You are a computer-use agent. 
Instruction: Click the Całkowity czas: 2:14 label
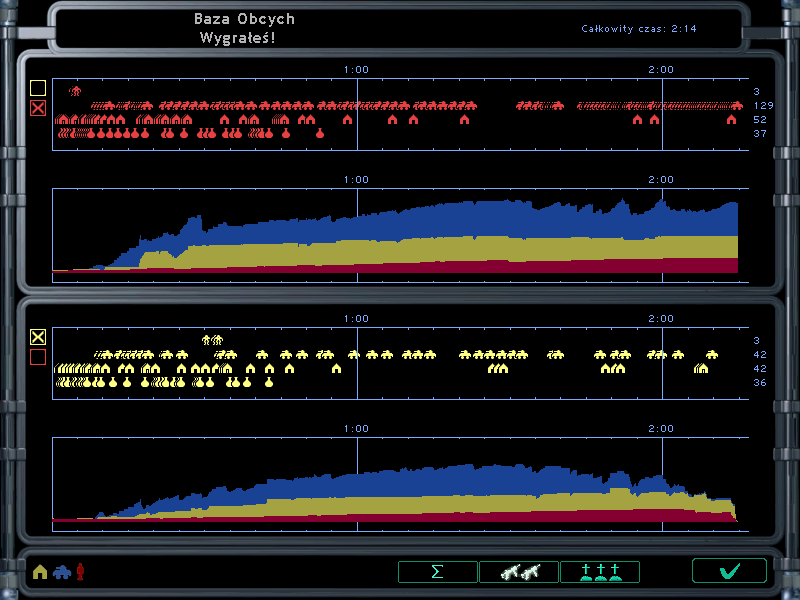point(639,29)
